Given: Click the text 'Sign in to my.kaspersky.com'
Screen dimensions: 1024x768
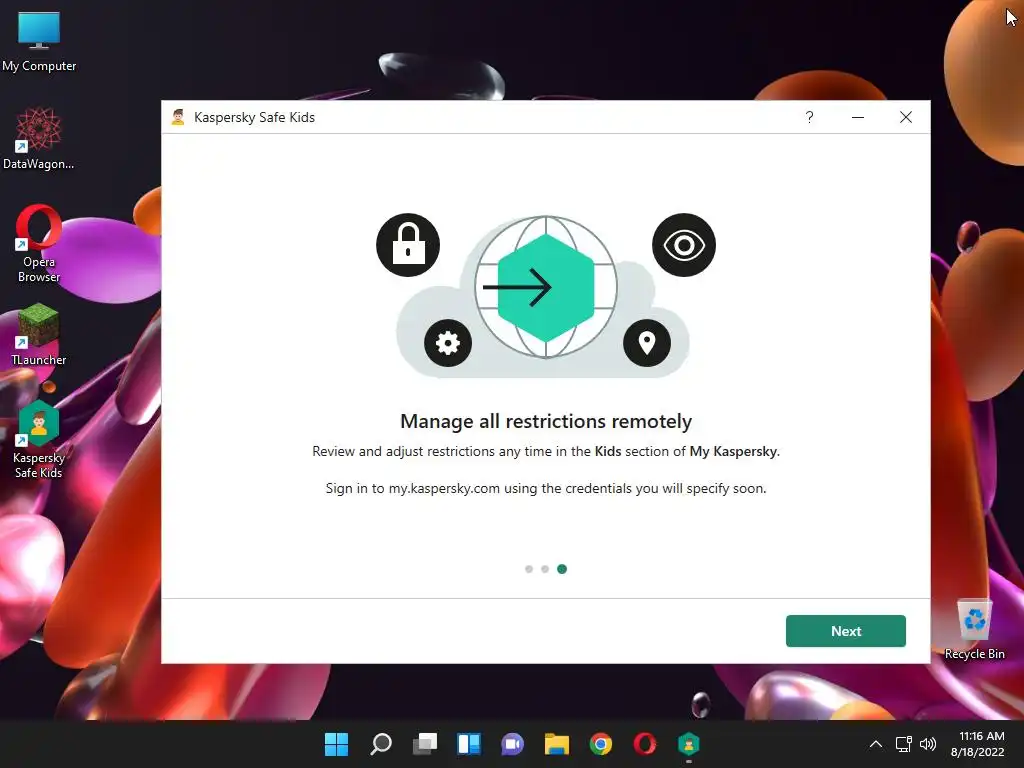Looking at the screenshot, I should click(x=413, y=488).
